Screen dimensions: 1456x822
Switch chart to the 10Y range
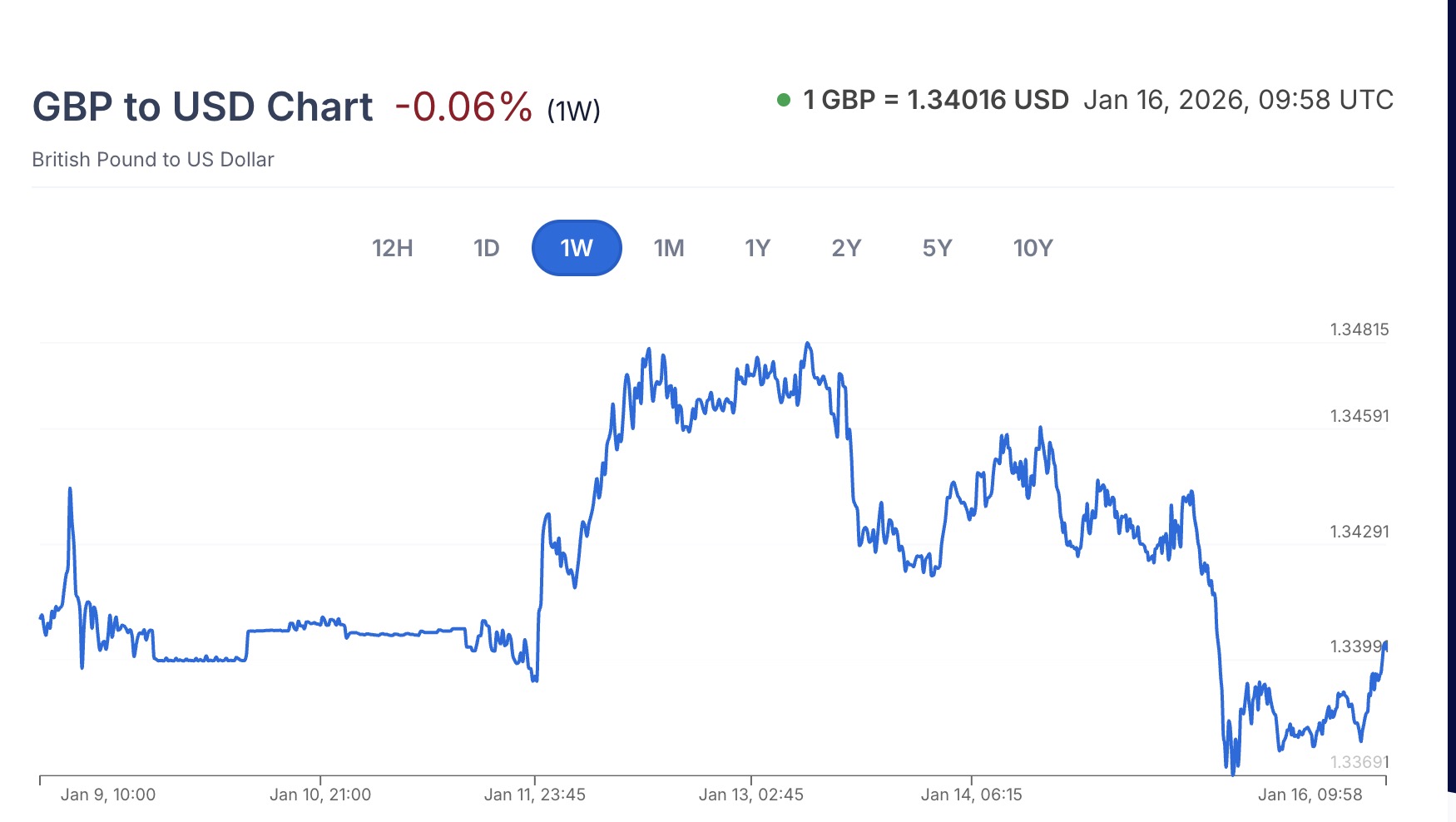[1033, 248]
